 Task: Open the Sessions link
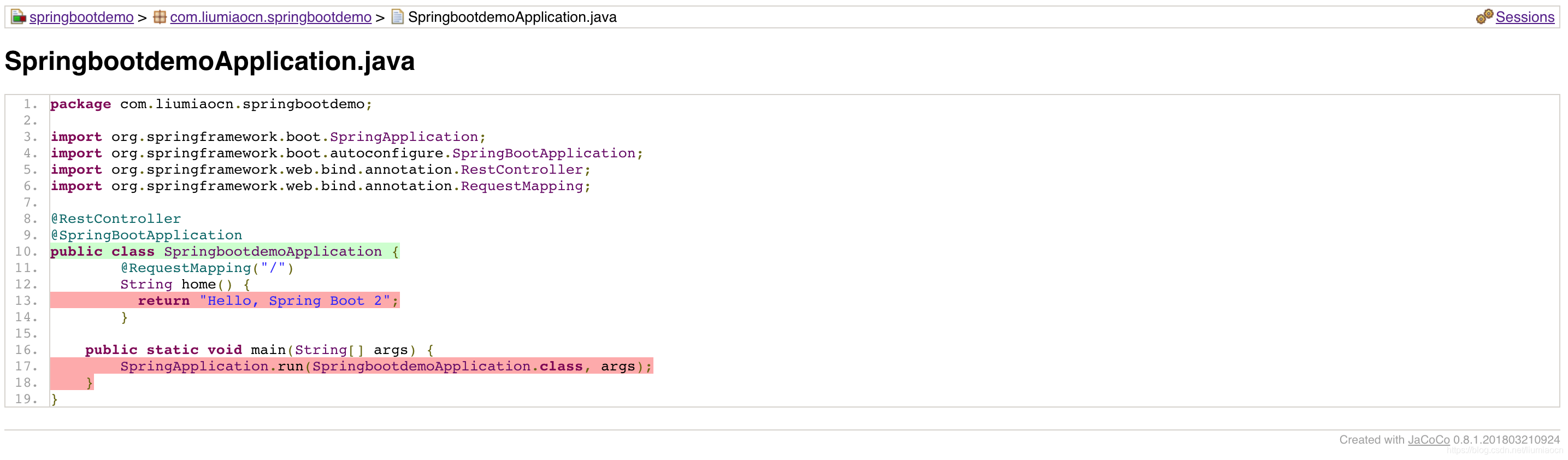tap(1525, 17)
